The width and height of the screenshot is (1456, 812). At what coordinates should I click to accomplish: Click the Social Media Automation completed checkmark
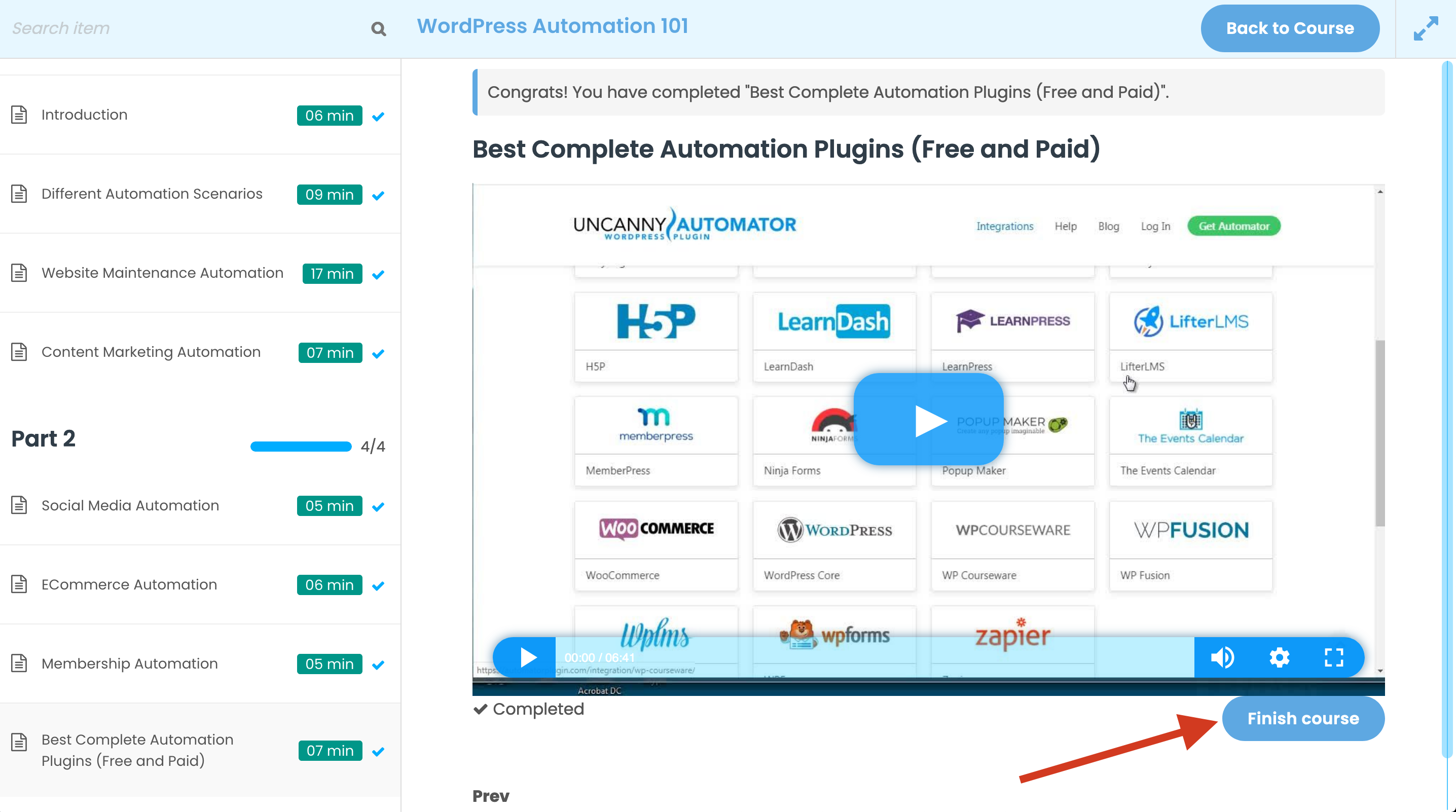coord(378,507)
